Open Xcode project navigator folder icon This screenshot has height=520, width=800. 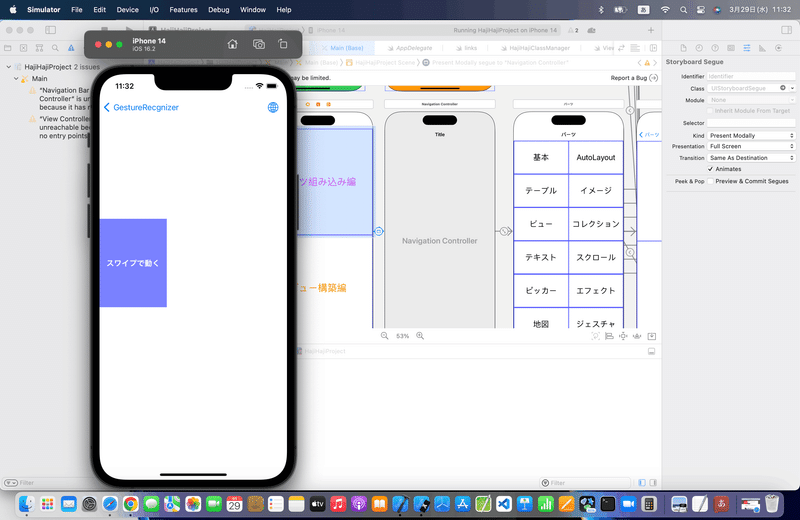[8, 48]
